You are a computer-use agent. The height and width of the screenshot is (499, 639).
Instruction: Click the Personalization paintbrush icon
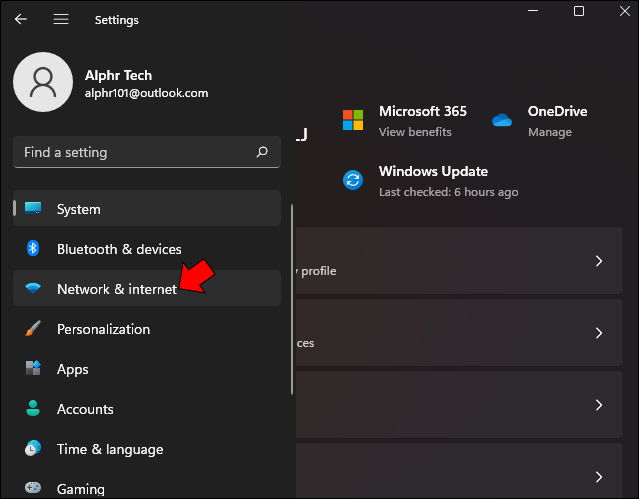pyautogui.click(x=33, y=328)
